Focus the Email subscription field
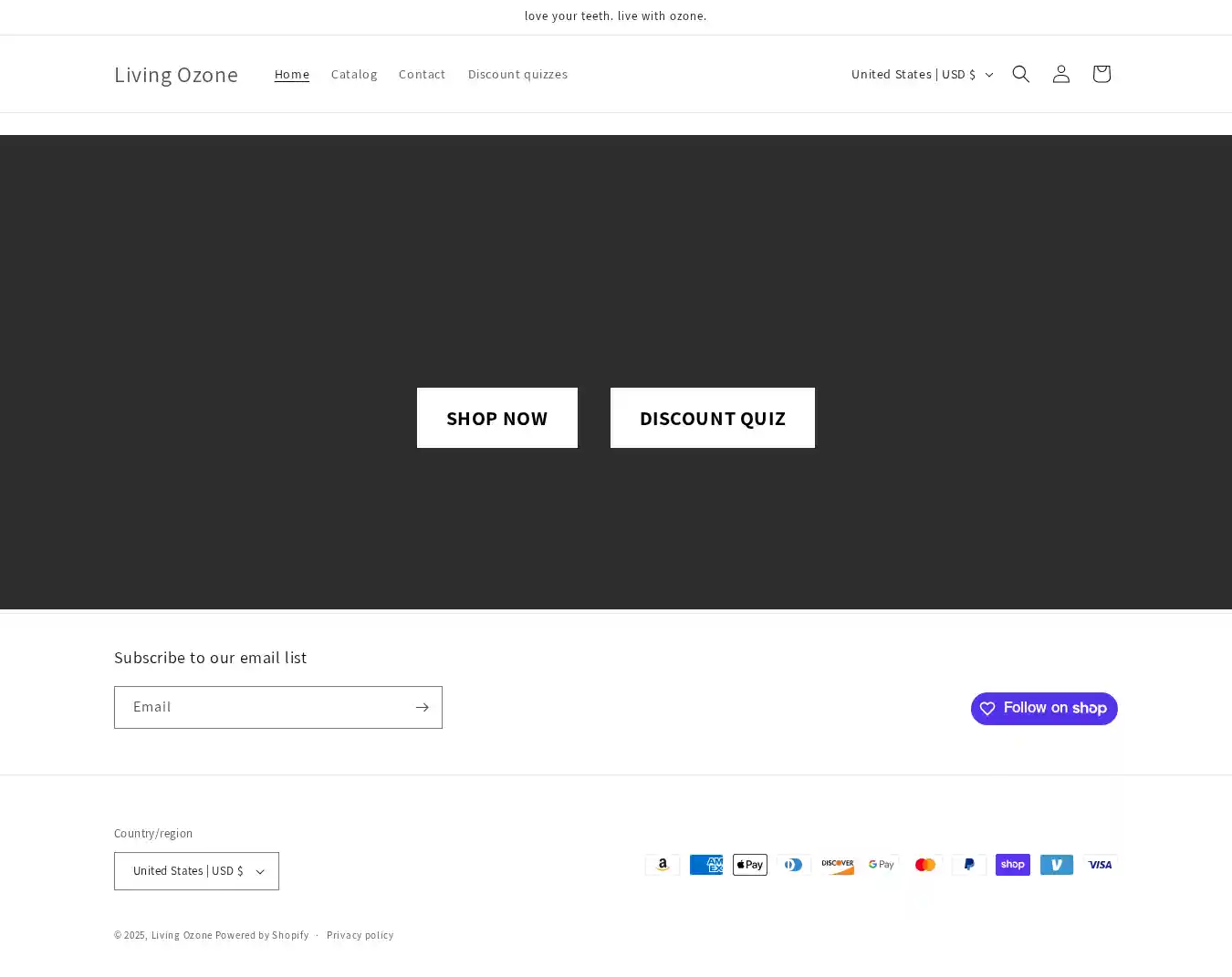 click(263, 707)
